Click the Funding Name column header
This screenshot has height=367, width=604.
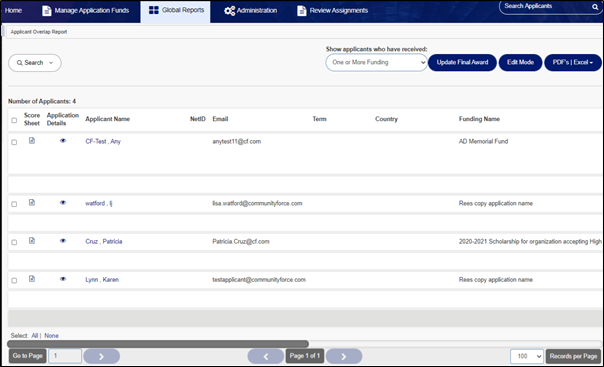coord(479,119)
